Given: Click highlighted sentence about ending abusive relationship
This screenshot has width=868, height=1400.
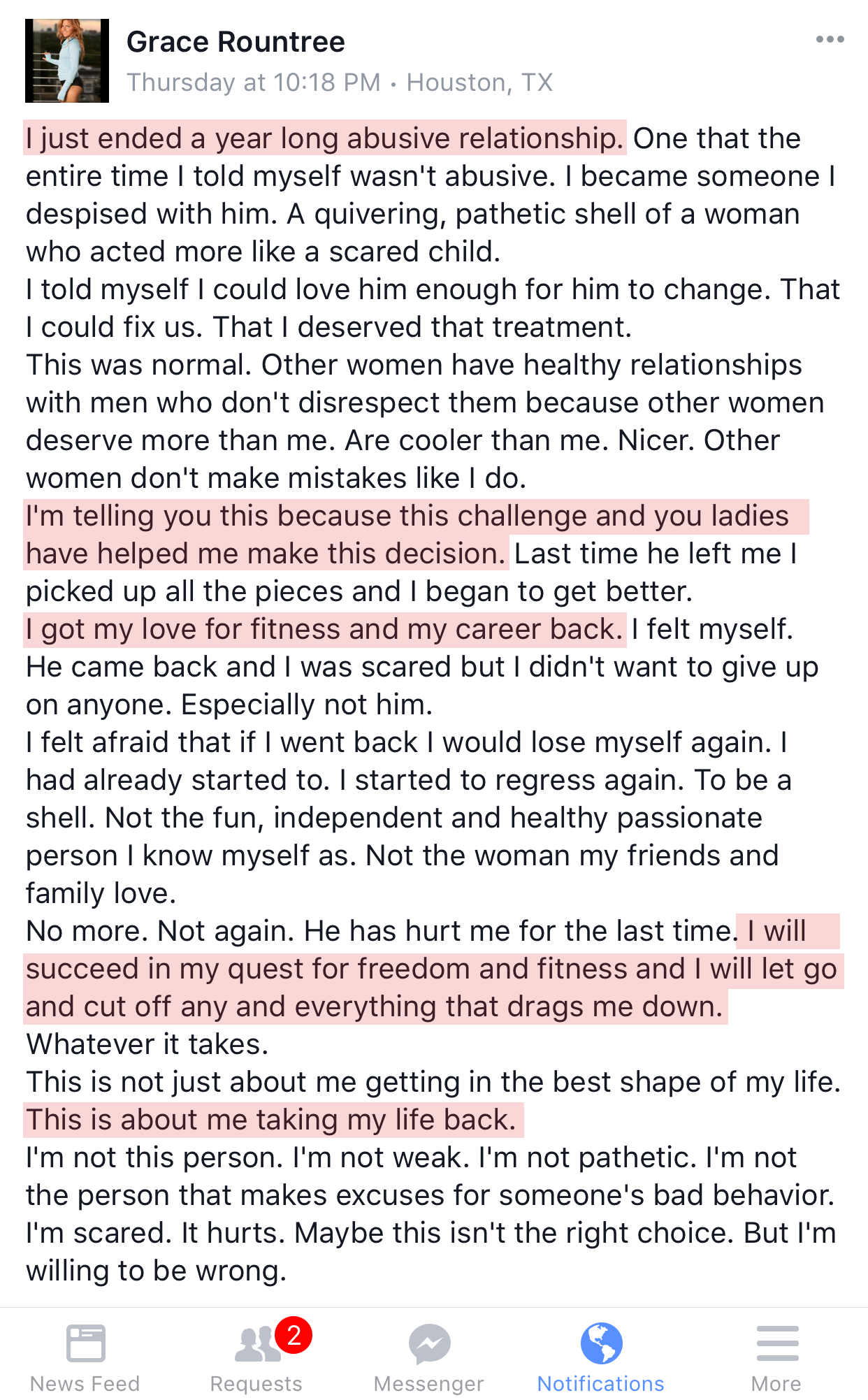Looking at the screenshot, I should (x=324, y=138).
